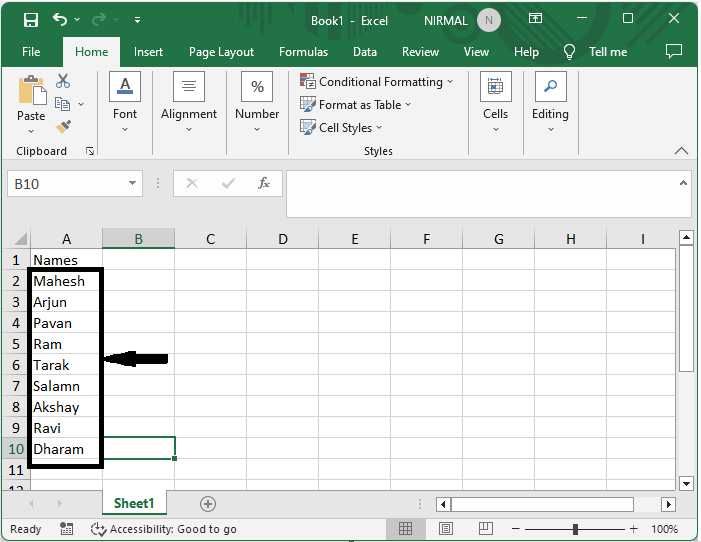Add a new sheet with the plus button
The width and height of the screenshot is (701, 542).
coord(207,504)
